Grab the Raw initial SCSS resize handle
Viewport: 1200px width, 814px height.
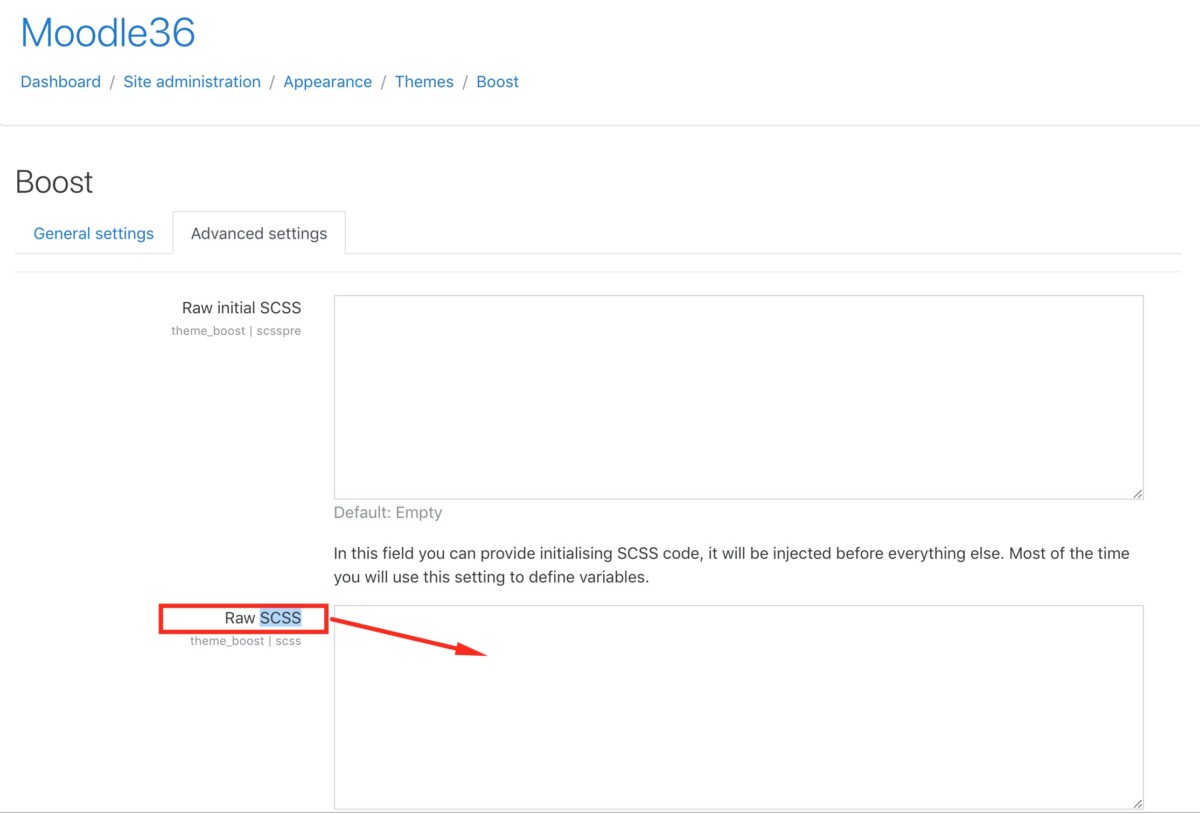coord(1137,493)
